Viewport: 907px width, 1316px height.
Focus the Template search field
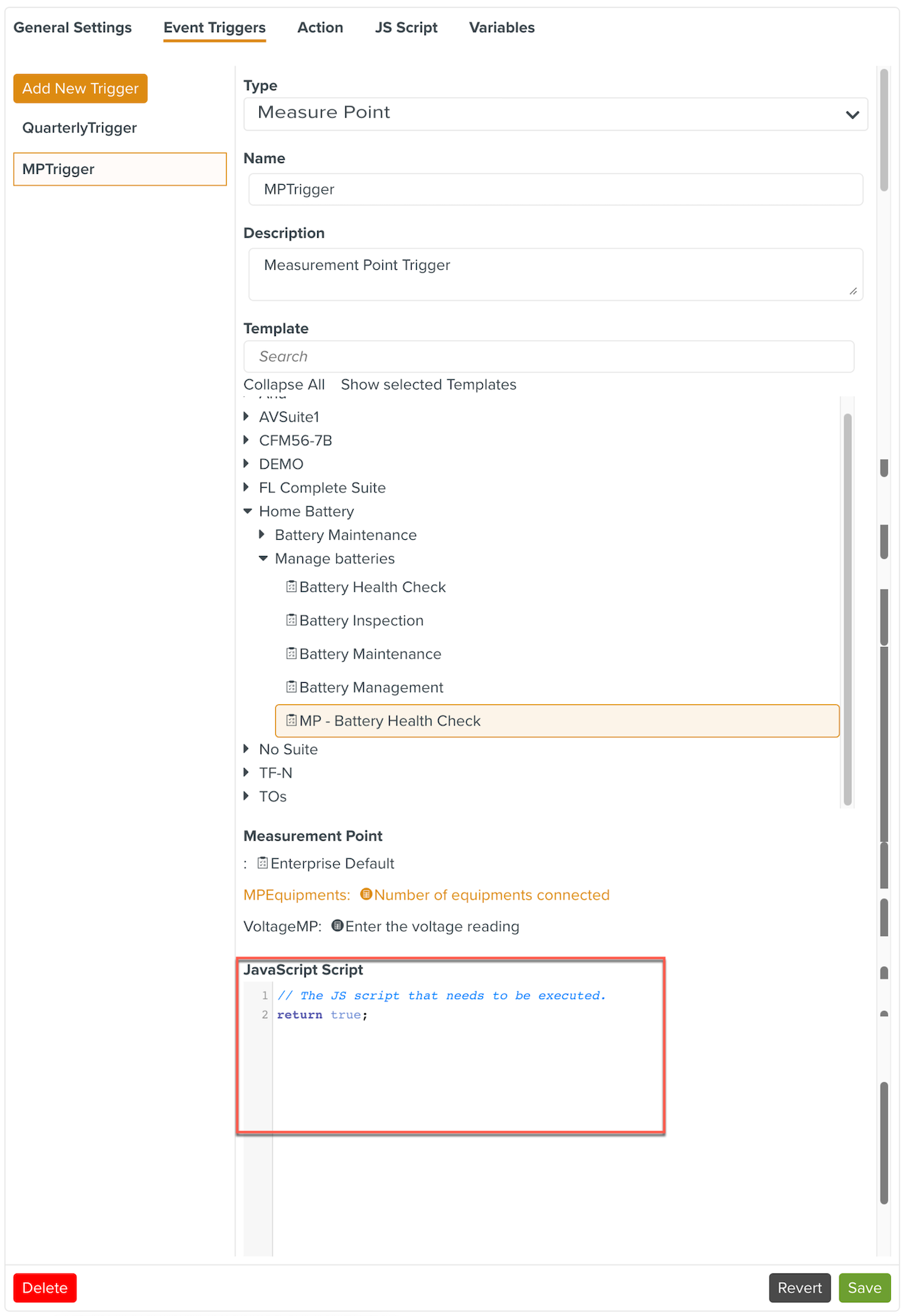548,357
